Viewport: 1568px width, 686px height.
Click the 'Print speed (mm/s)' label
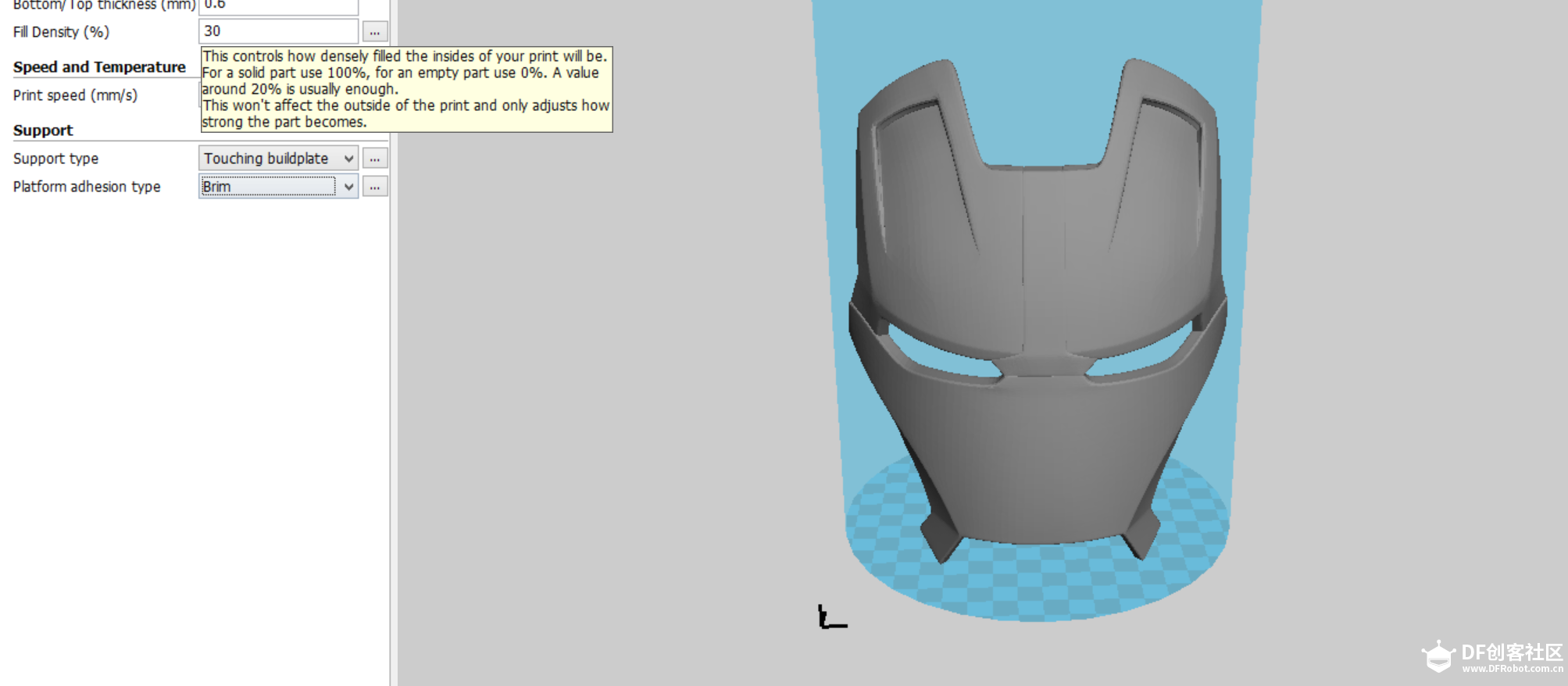click(75, 95)
